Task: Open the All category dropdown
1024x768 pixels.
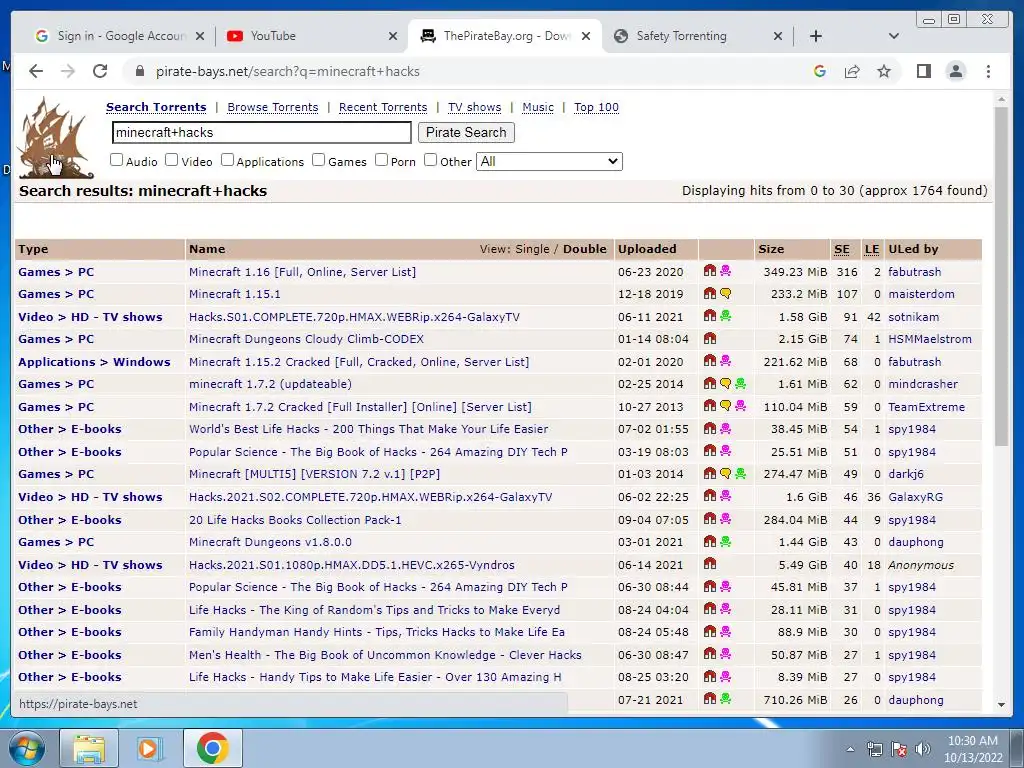Action: coord(549,161)
